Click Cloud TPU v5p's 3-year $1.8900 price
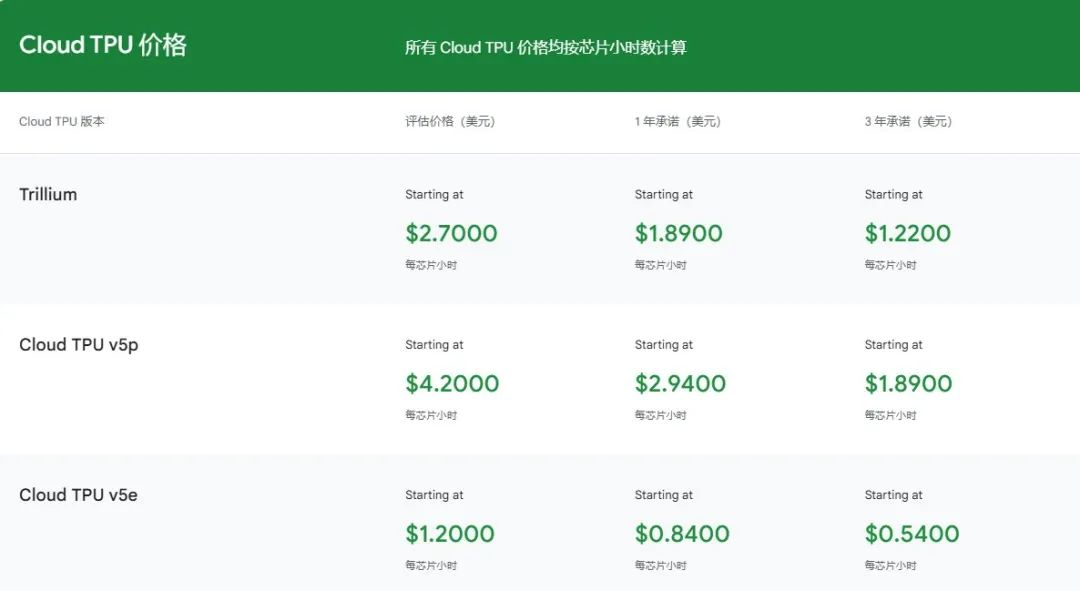Viewport: 1080px width, 591px height. [x=909, y=384]
